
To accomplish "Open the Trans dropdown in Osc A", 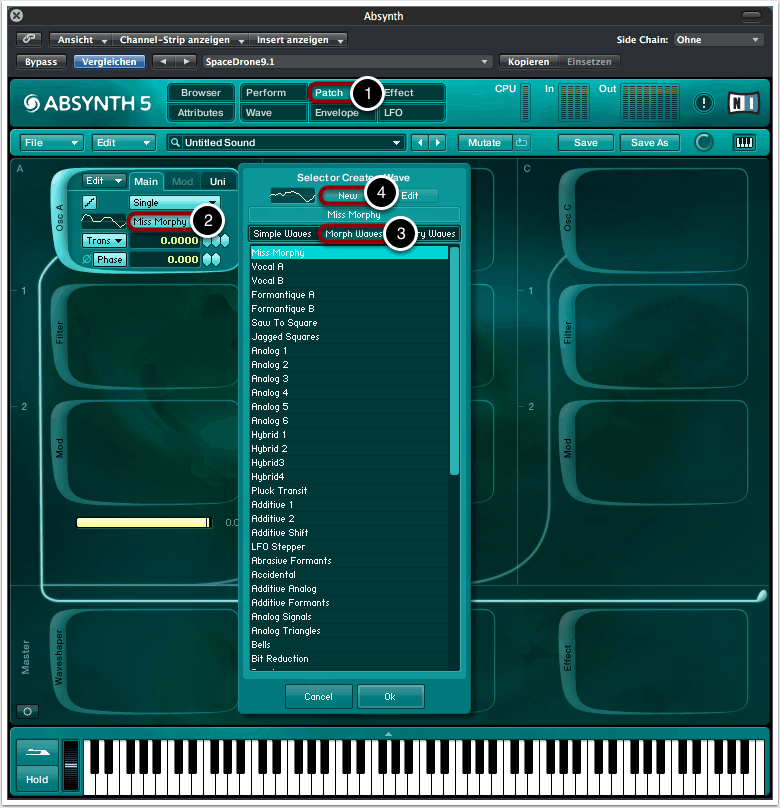I will (104, 241).
